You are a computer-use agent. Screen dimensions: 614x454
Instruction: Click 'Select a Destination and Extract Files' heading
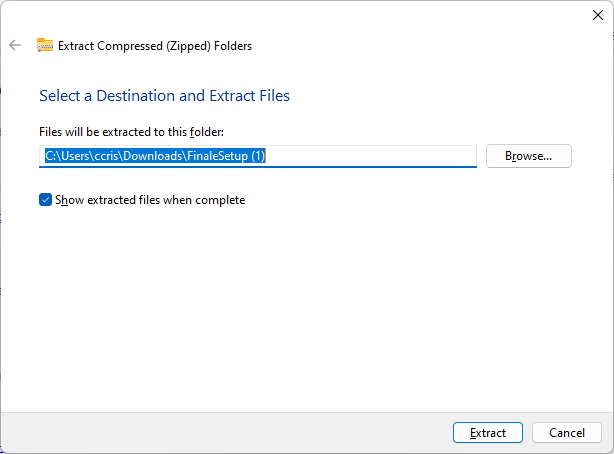[164, 96]
